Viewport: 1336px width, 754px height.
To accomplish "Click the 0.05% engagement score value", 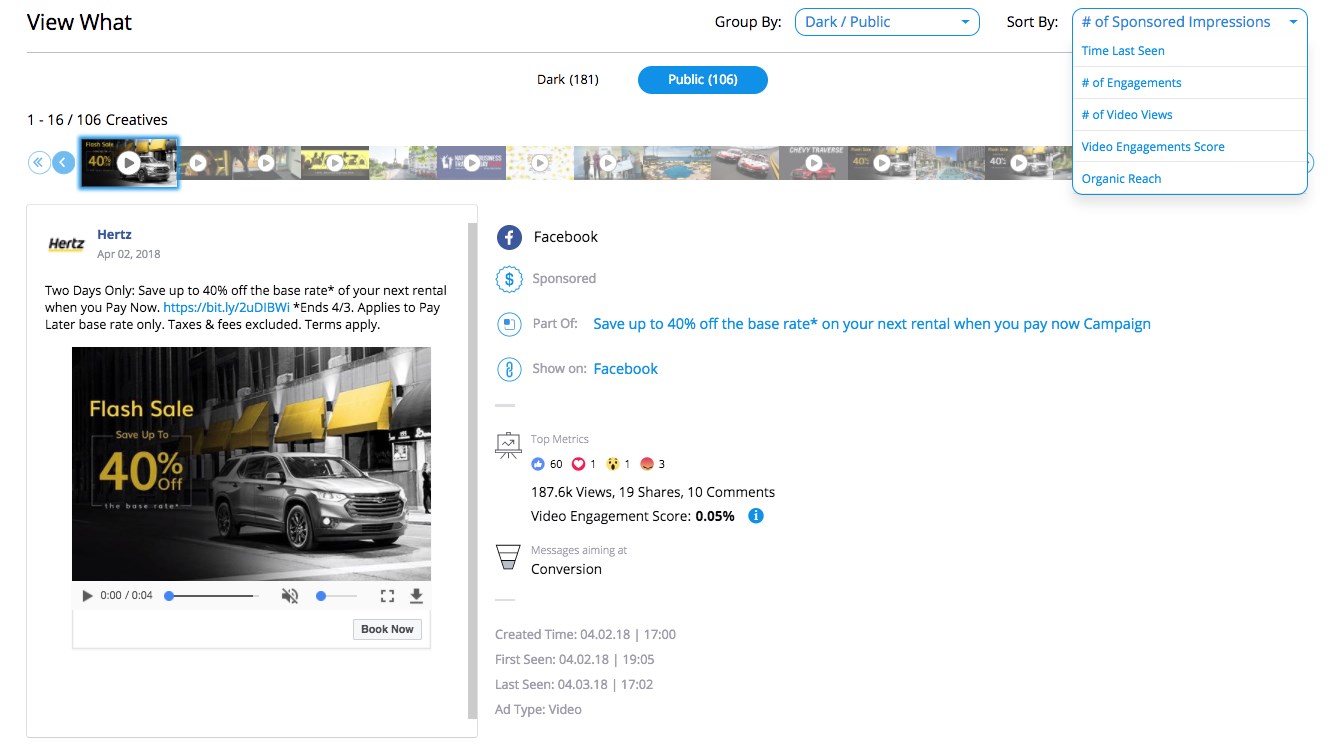I will pos(714,516).
